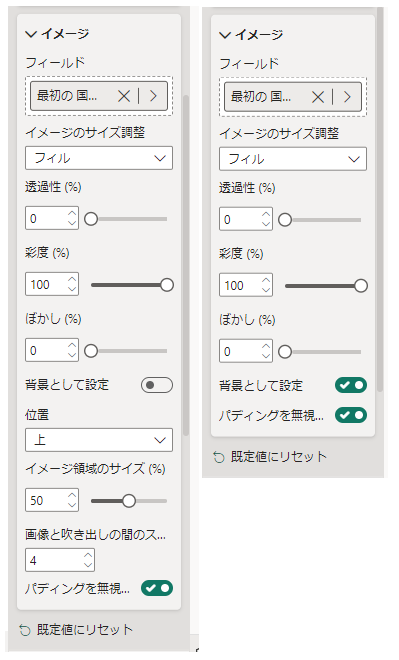The image size is (399, 660).
Task: Remove field with X icon in right panel
Action: [318, 97]
